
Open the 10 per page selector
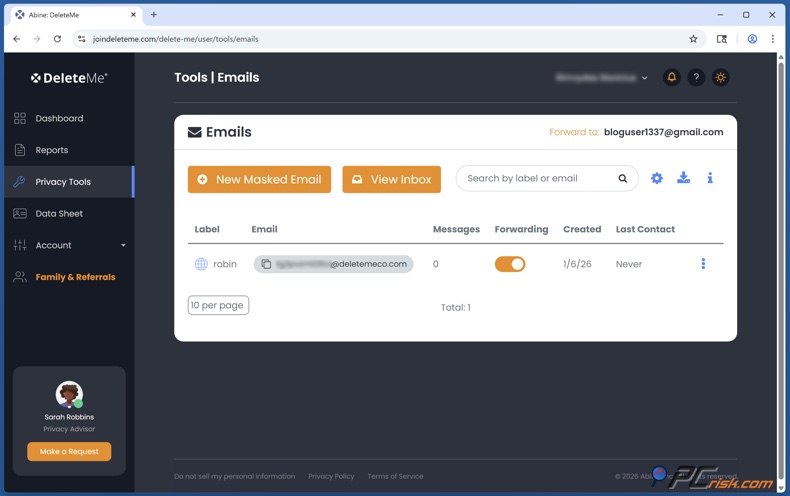pos(218,305)
